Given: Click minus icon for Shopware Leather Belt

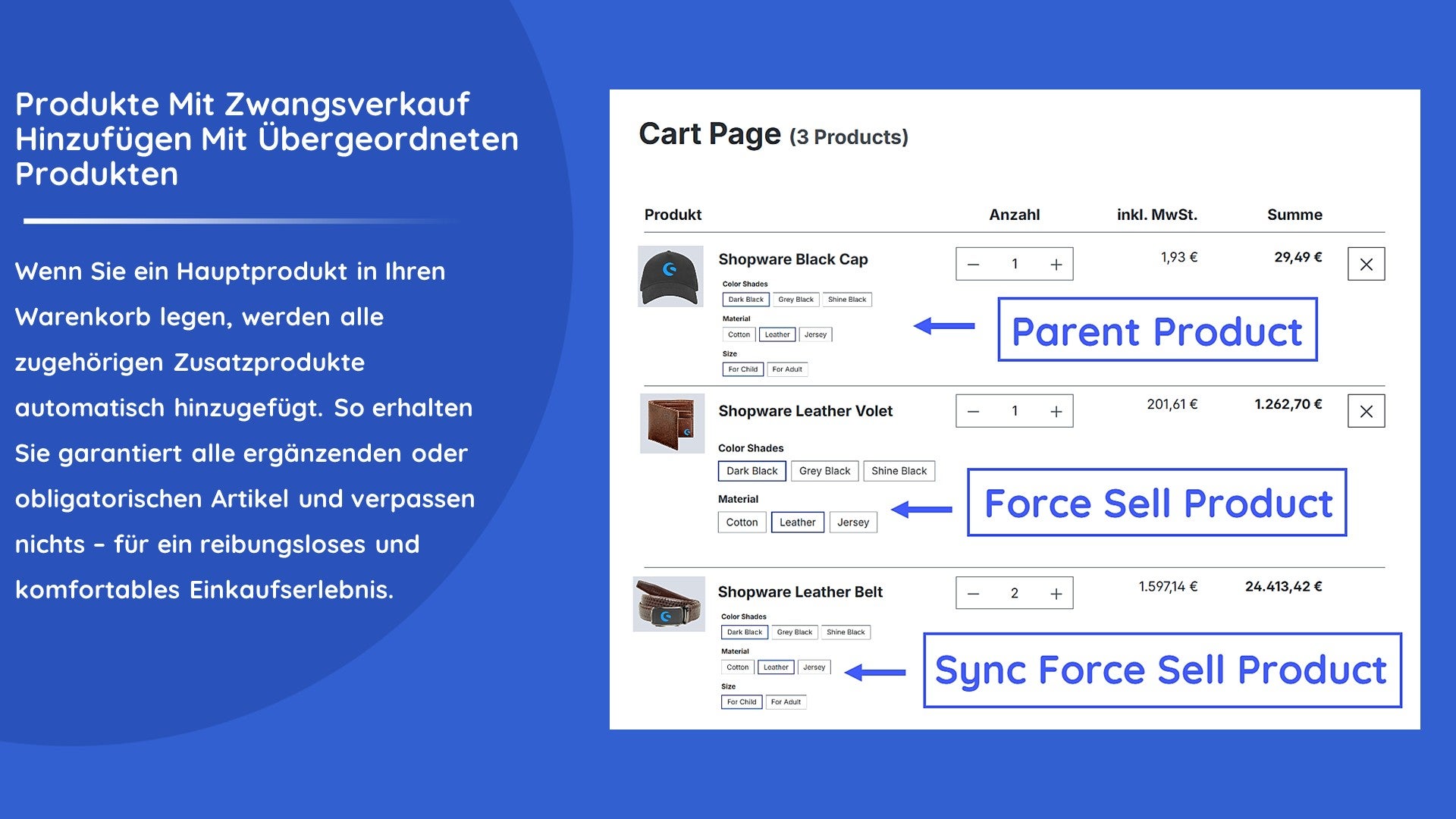Looking at the screenshot, I should tap(974, 594).
